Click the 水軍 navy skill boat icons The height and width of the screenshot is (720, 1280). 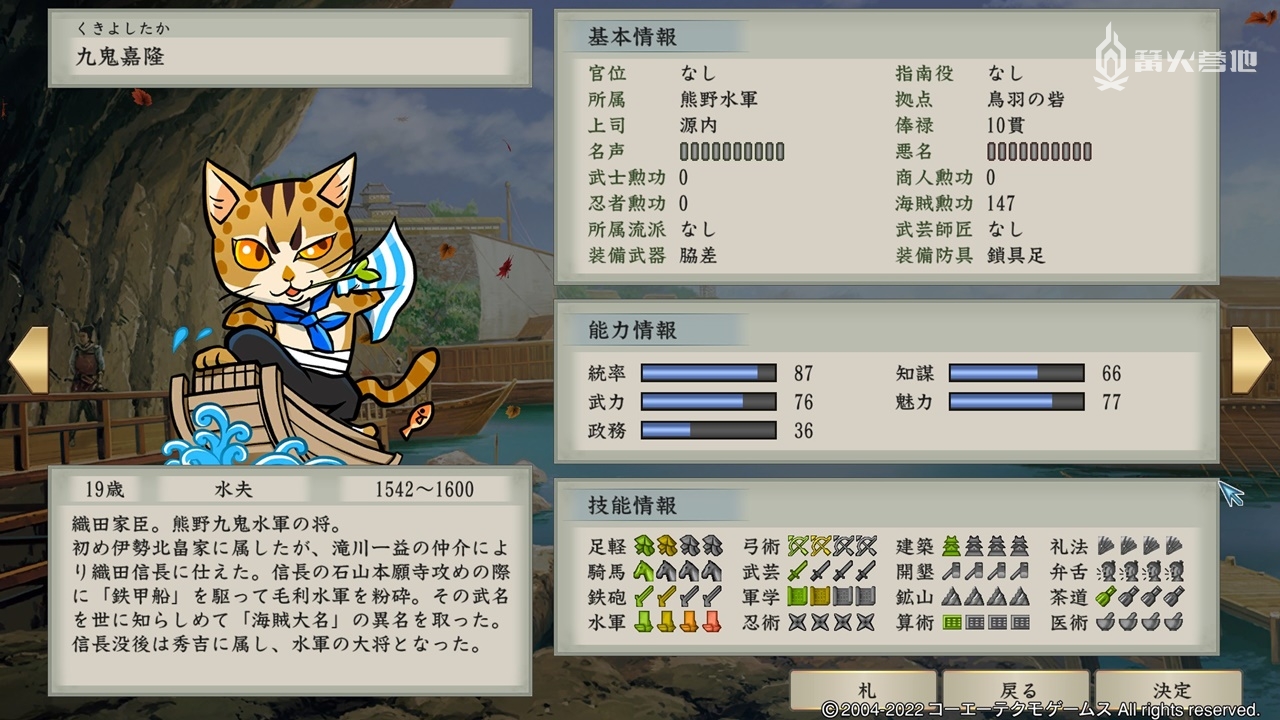[x=676, y=621]
